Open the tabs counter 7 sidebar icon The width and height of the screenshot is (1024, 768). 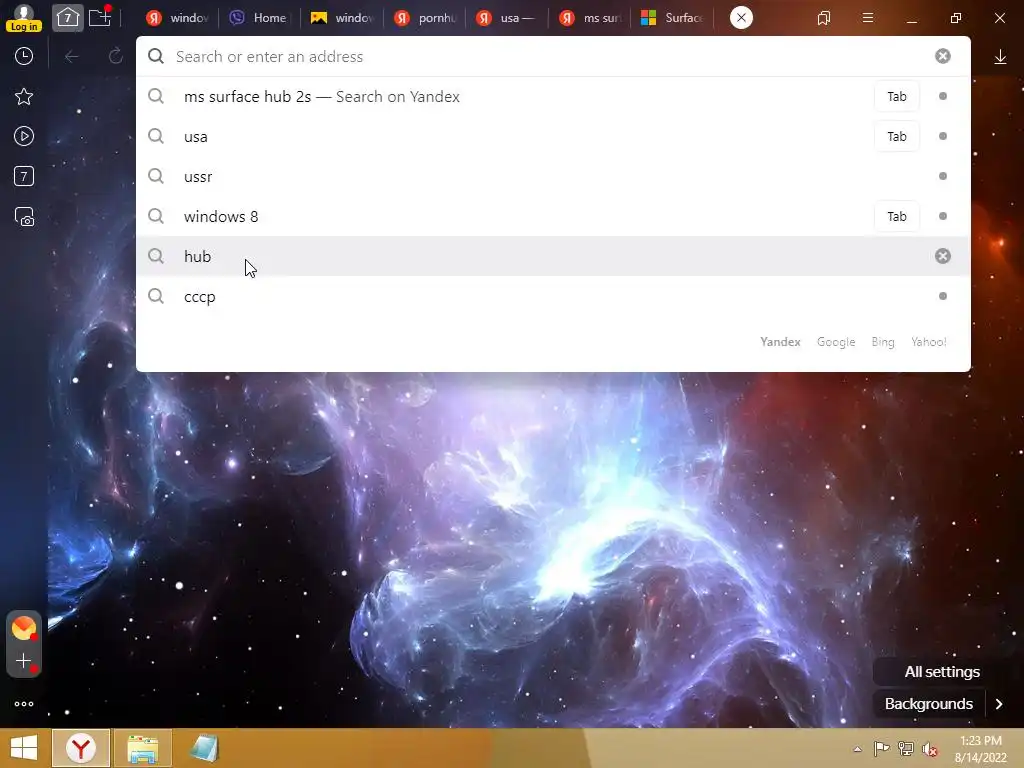point(24,176)
